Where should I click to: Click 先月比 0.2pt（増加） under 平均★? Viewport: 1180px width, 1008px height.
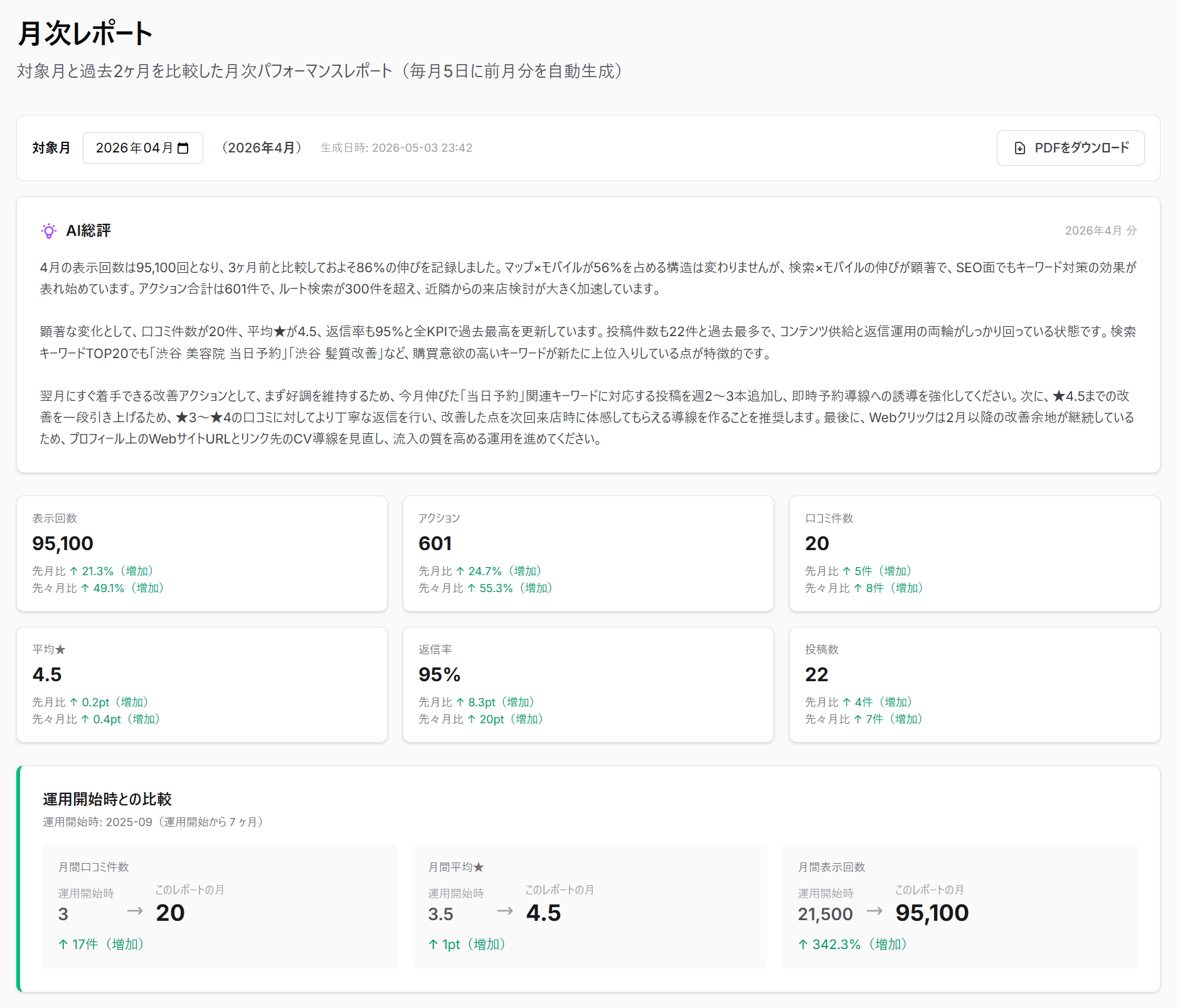(92, 702)
